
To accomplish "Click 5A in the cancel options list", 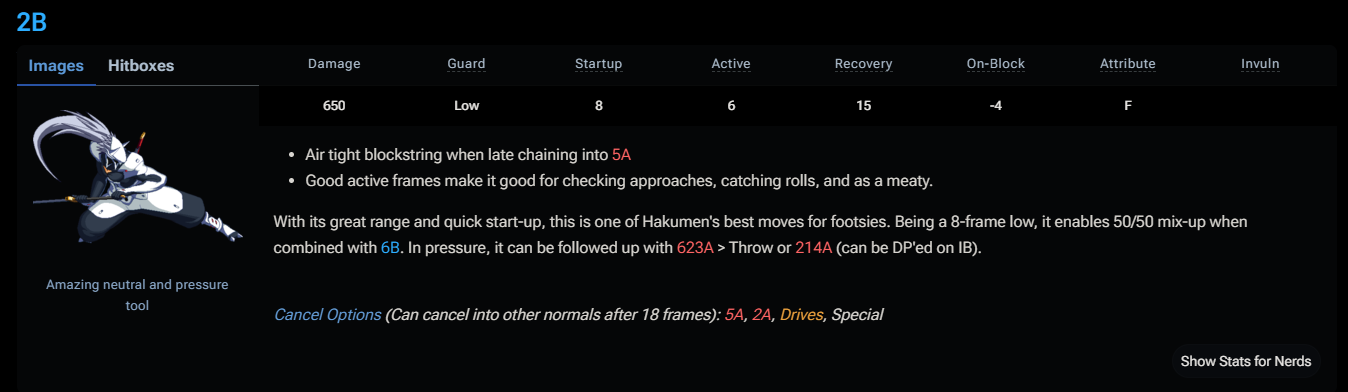I will coord(735,315).
